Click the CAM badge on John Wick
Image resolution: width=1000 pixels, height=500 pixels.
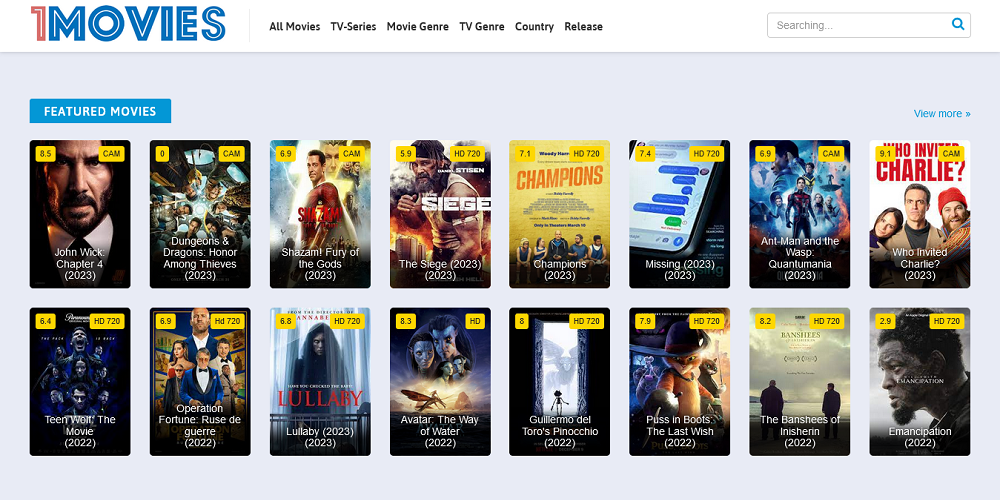tap(112, 154)
